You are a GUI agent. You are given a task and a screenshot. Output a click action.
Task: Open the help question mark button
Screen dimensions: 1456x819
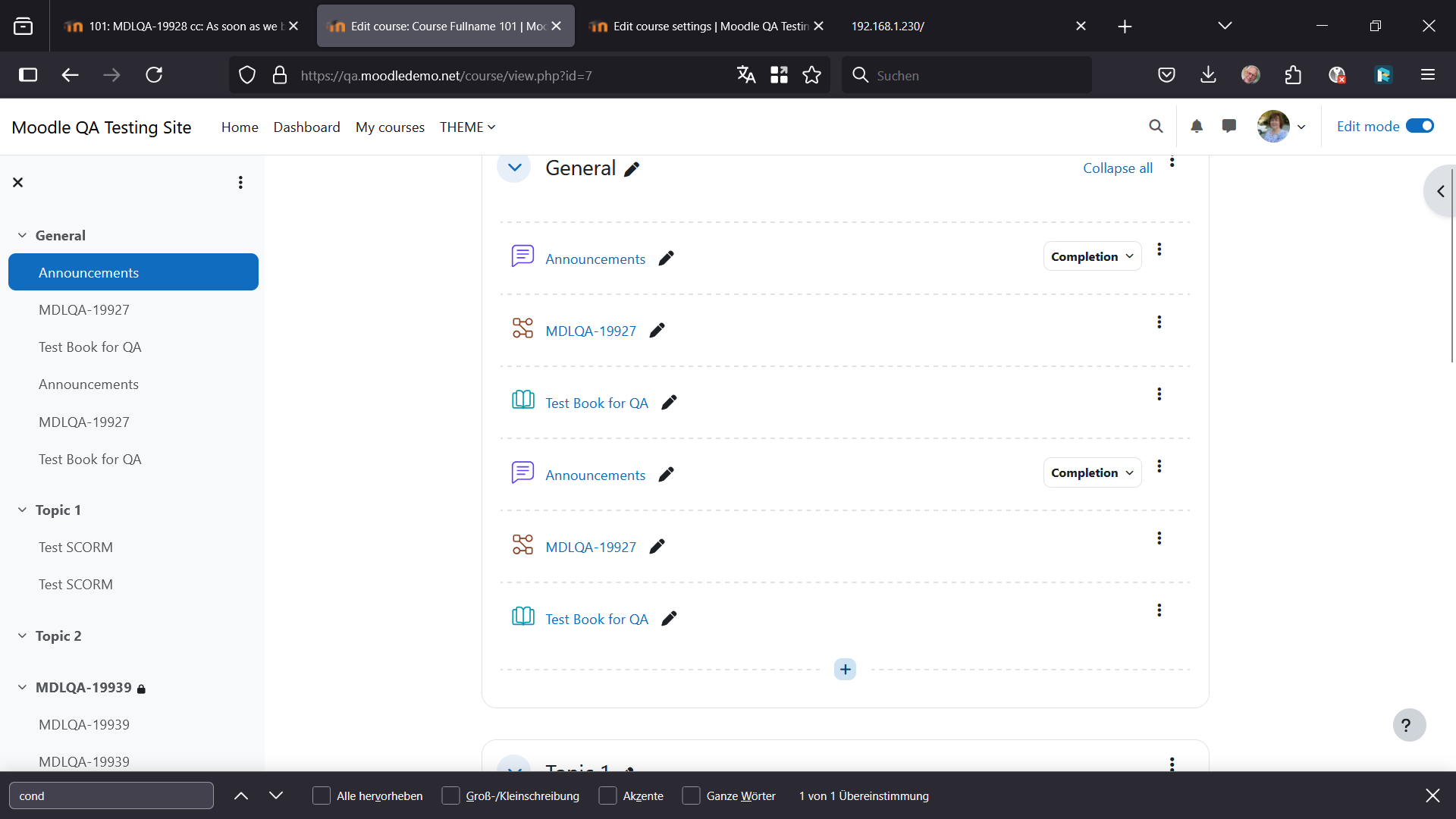[1409, 725]
